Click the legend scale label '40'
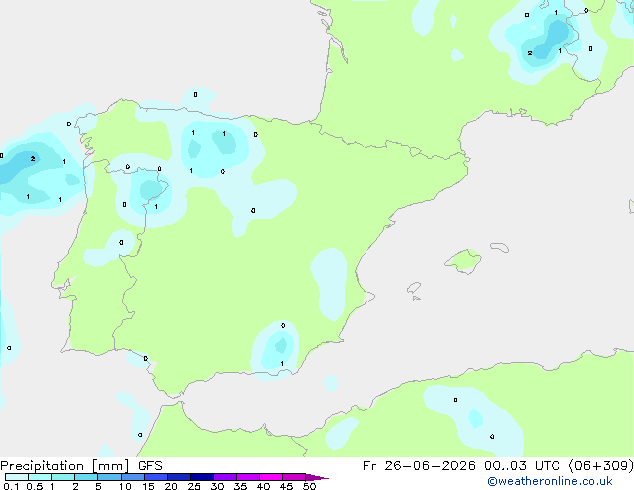634x490 pixels. [263, 486]
